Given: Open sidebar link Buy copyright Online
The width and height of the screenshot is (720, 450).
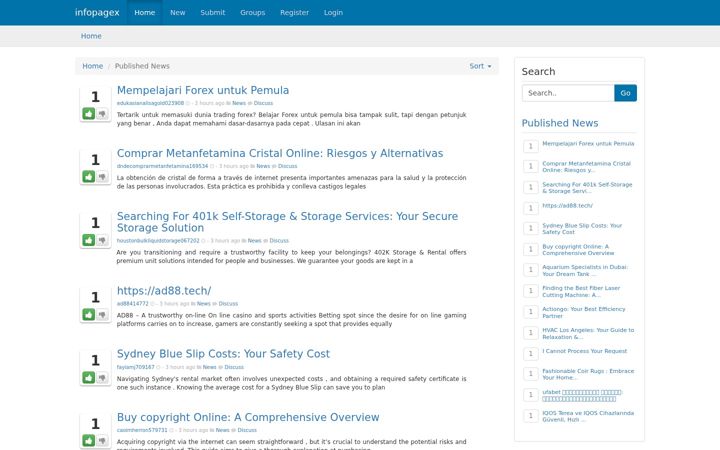Looking at the screenshot, I should [x=578, y=250].
